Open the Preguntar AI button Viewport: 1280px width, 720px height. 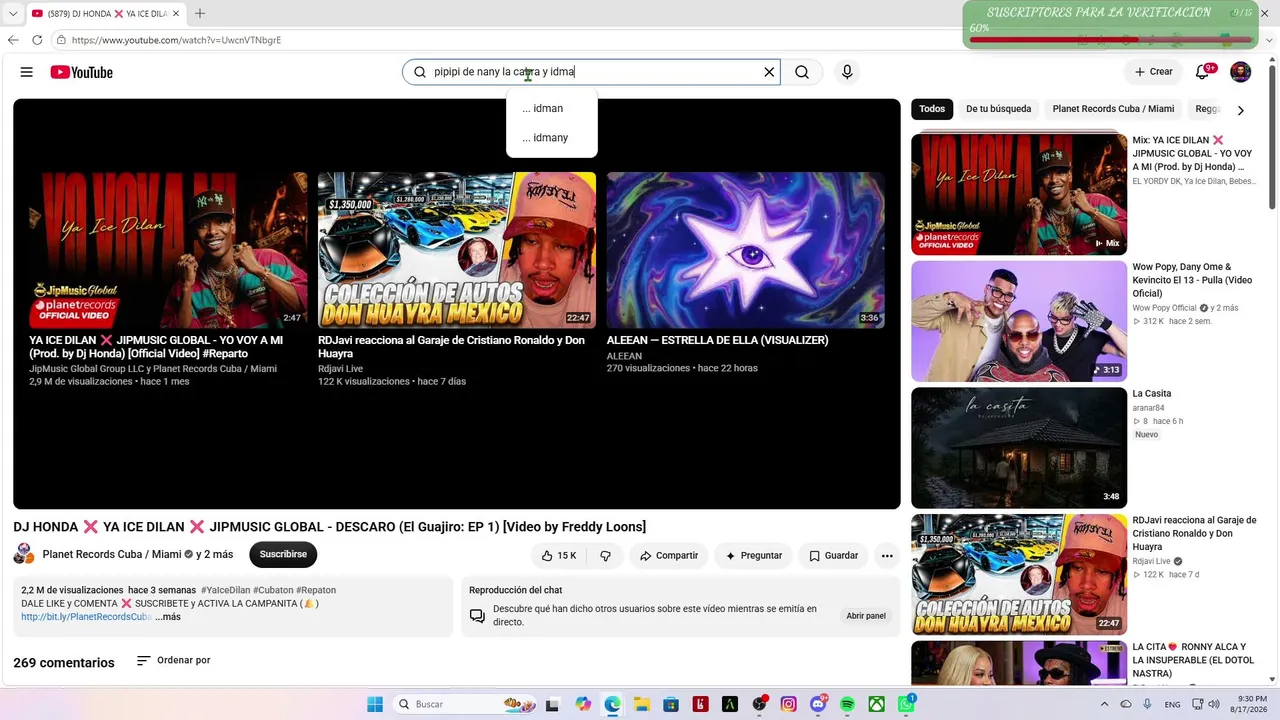coord(754,556)
